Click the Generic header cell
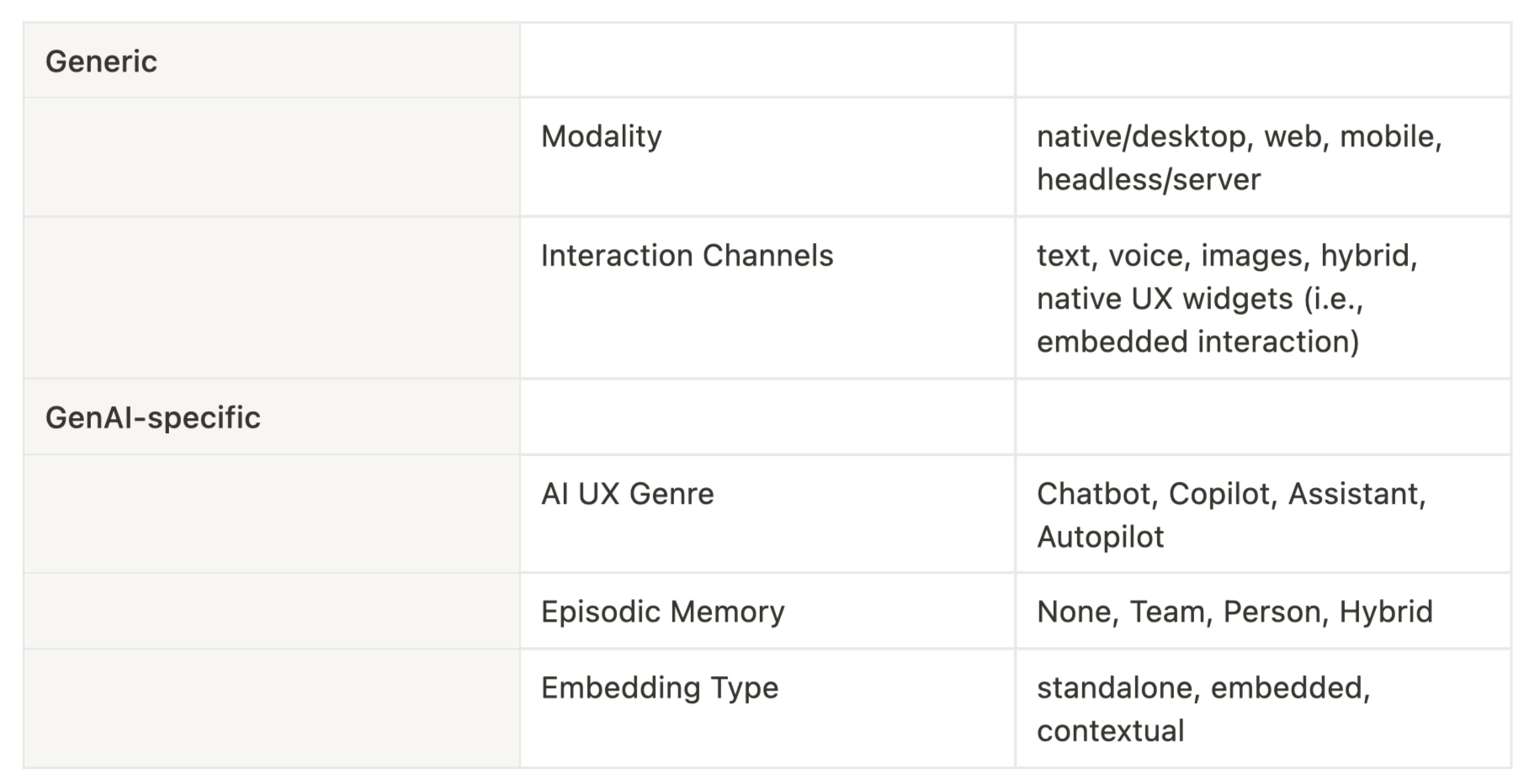This screenshot has height=784, width=1535. [x=101, y=61]
